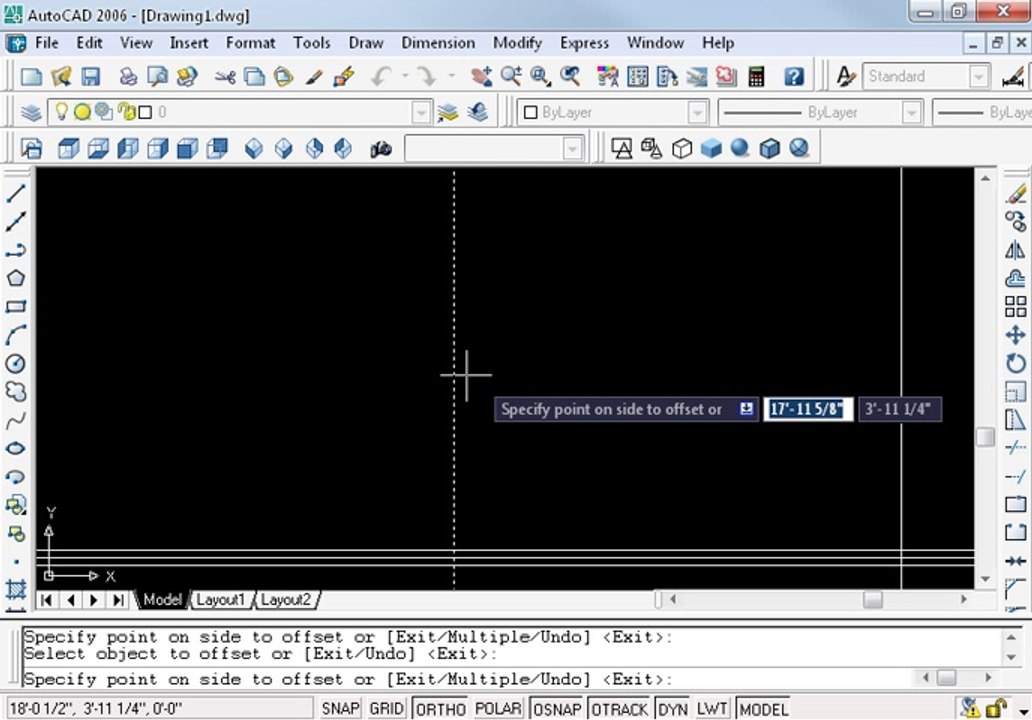Switch to the Model tab
1032x720 pixels.
click(162, 600)
